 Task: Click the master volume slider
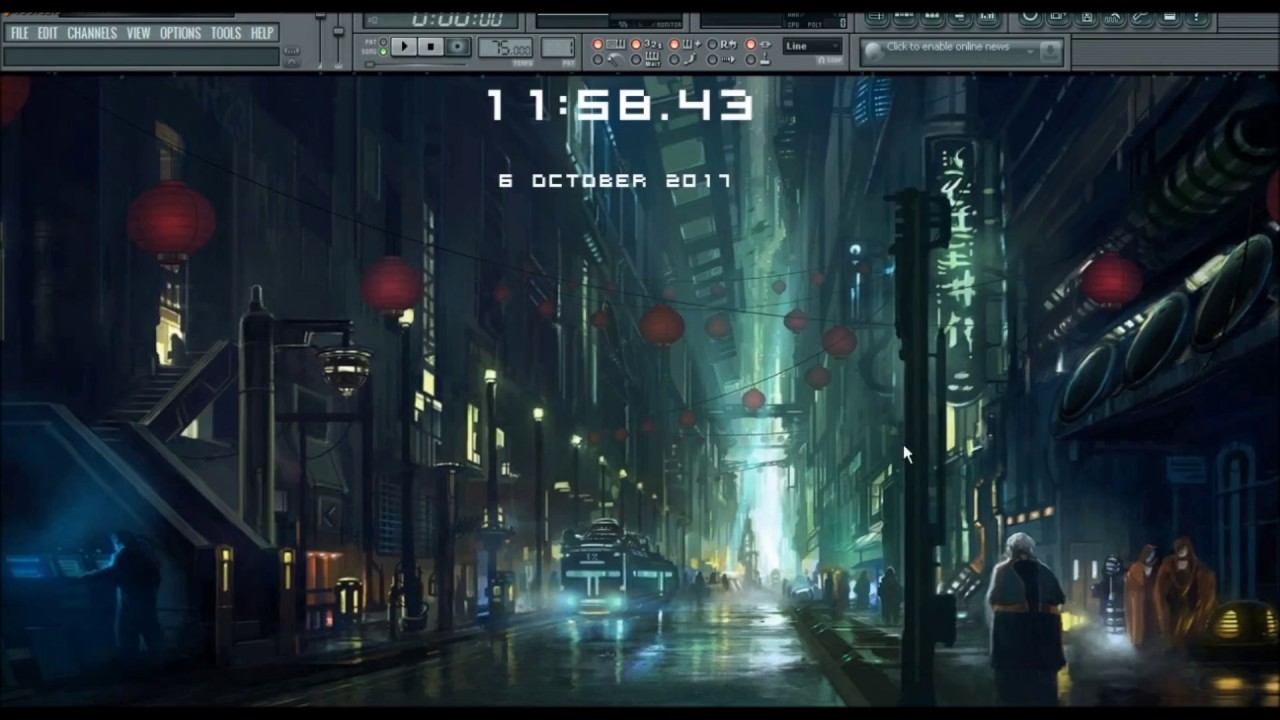point(321,40)
